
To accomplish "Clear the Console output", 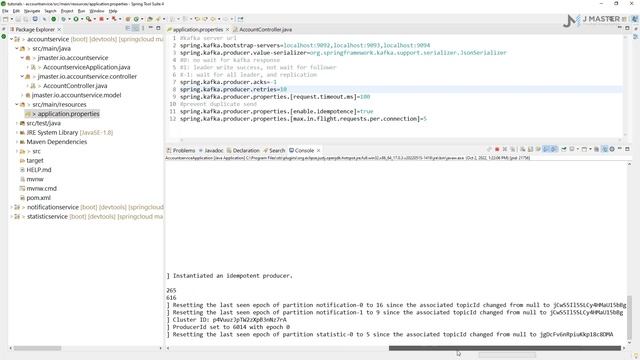I will [523, 149].
